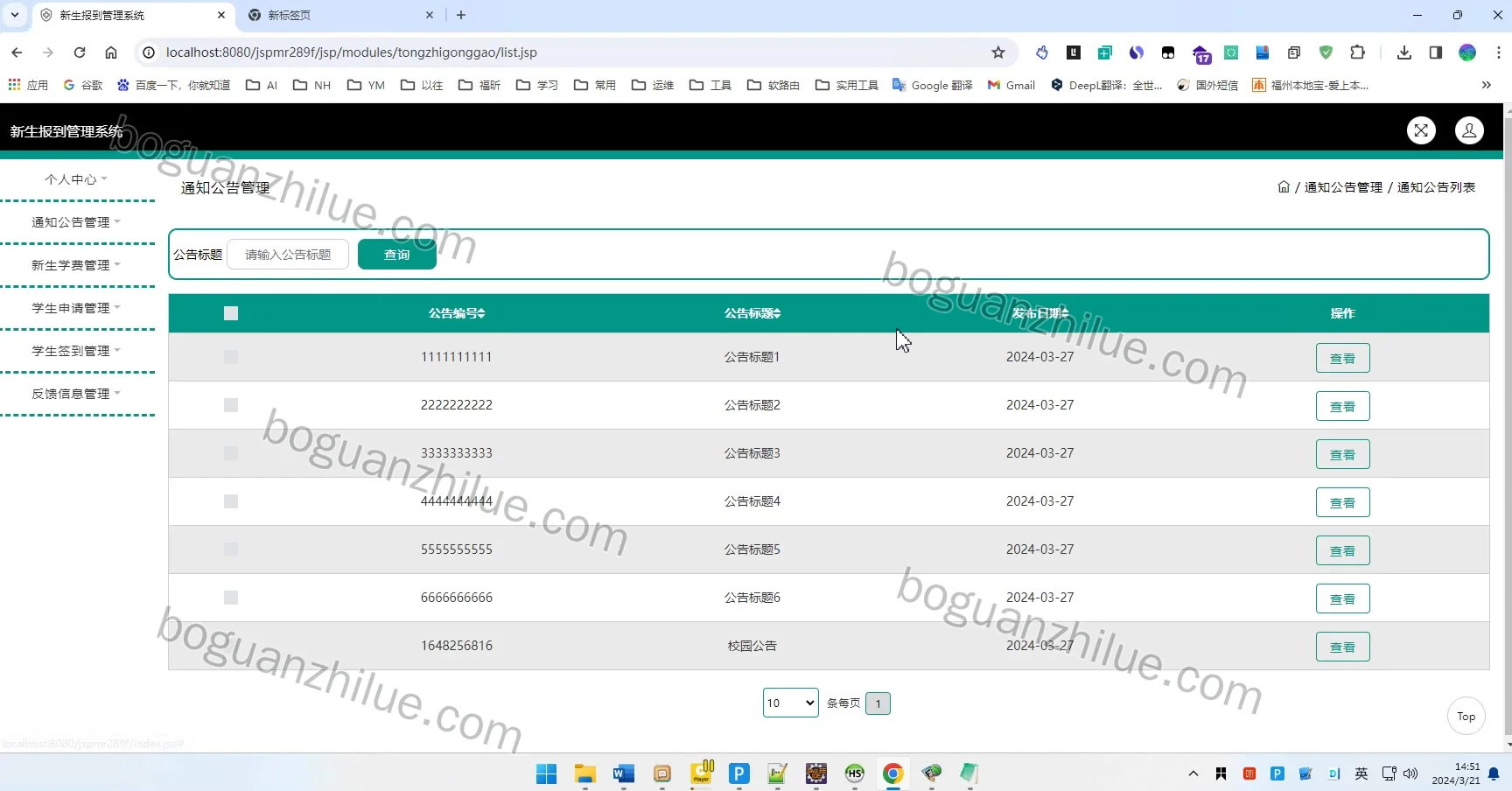Check the row 1111111111 checkbox
The height and width of the screenshot is (791, 1512).
click(x=231, y=357)
